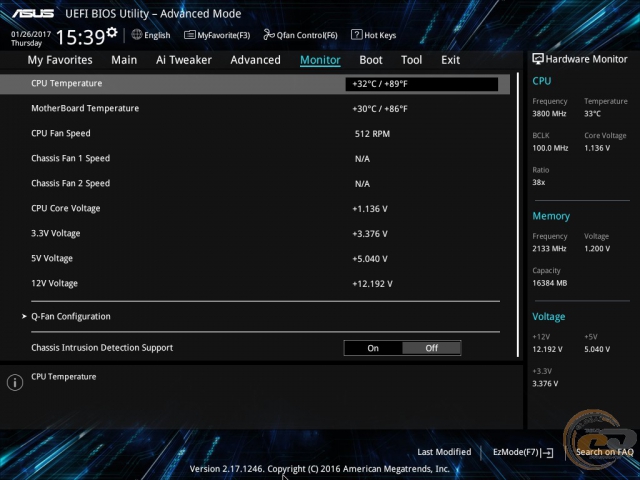Click the +32°C / +89°F value field

tap(422, 84)
